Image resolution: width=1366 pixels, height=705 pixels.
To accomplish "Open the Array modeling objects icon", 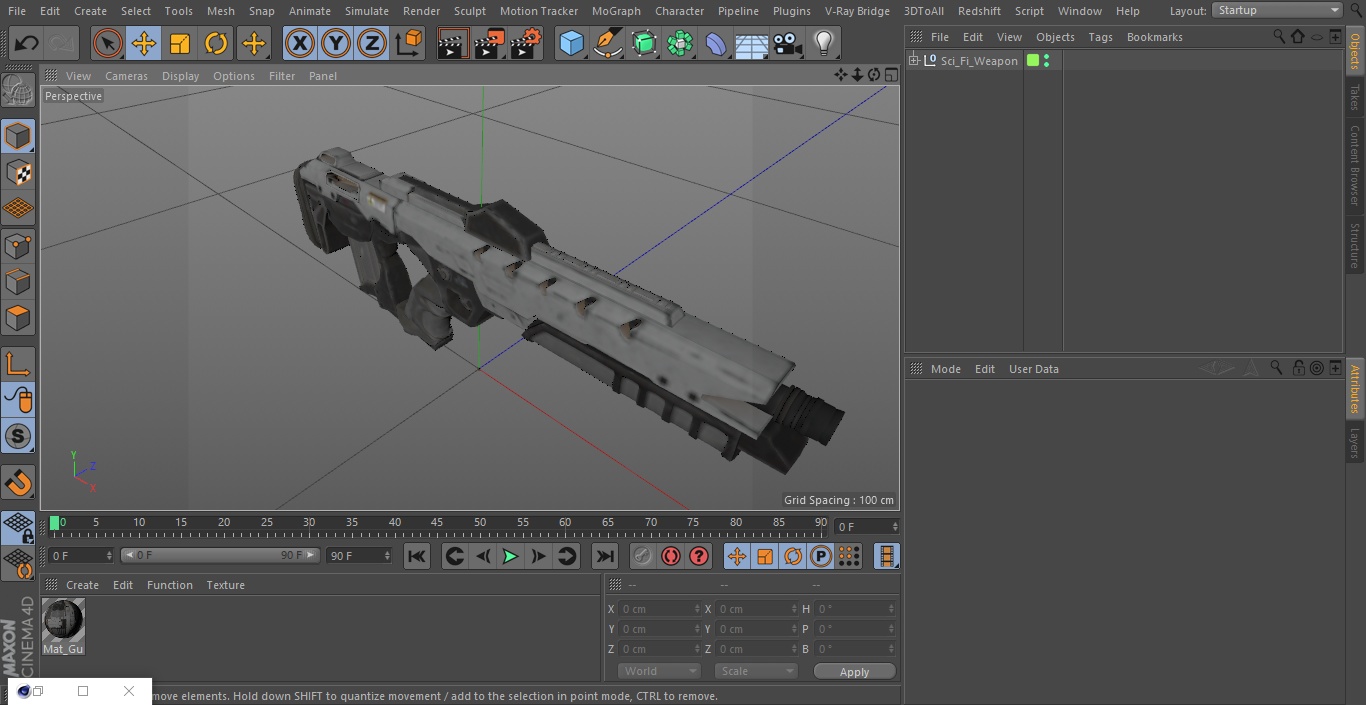I will click(x=680, y=43).
